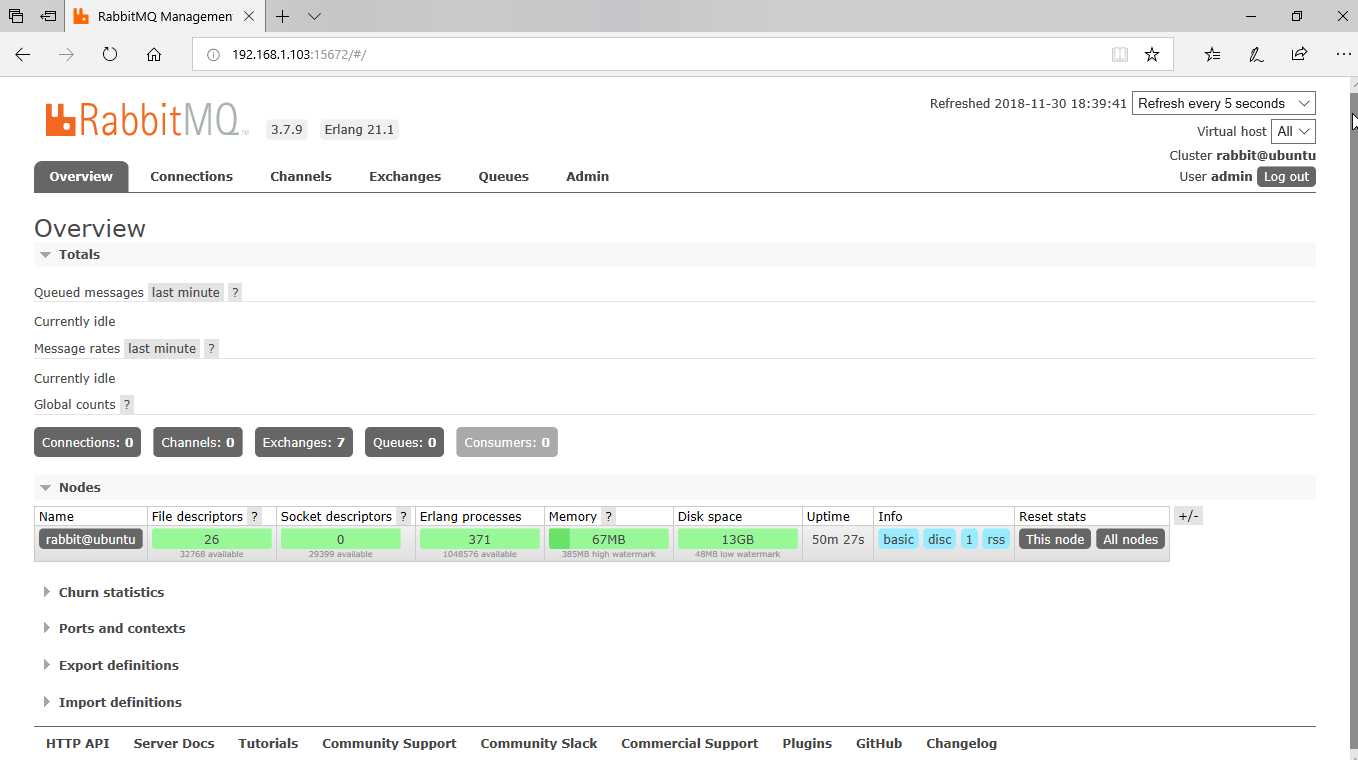Open the rabbit@ubuntu node link
The width and height of the screenshot is (1358, 760).
tap(90, 540)
